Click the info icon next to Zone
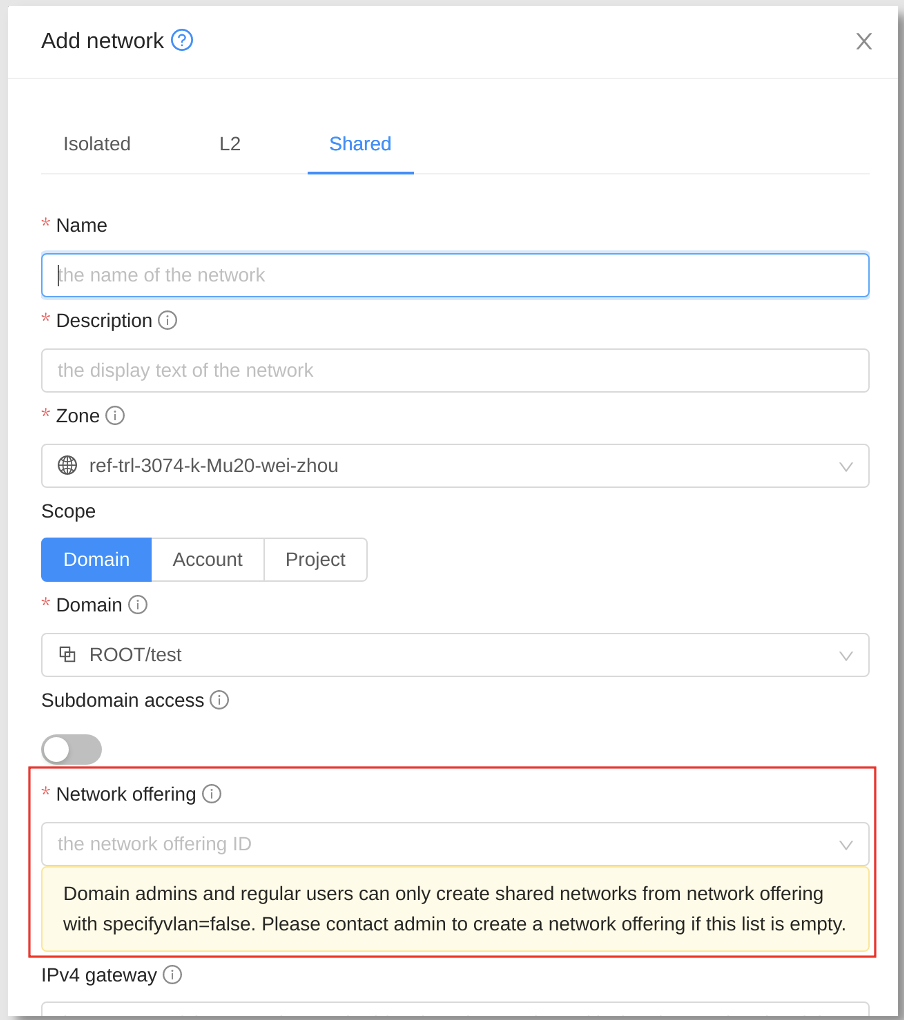Image resolution: width=904 pixels, height=1020 pixels. point(115,415)
